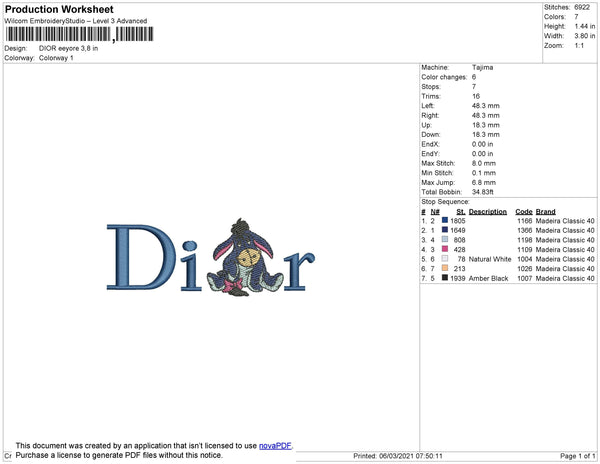Click the "Production Worksheet" title
The width and height of the screenshot is (600, 464).
(59, 10)
